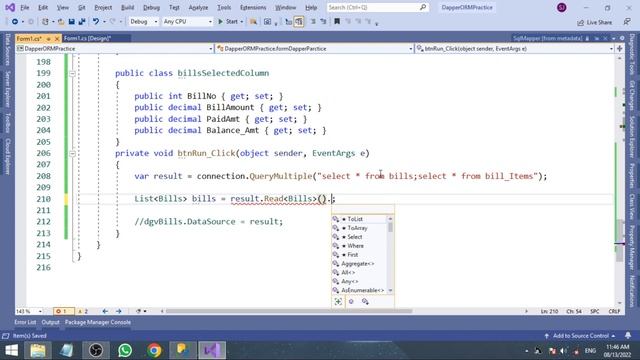Click the Save All toolbar icon

coord(82,22)
